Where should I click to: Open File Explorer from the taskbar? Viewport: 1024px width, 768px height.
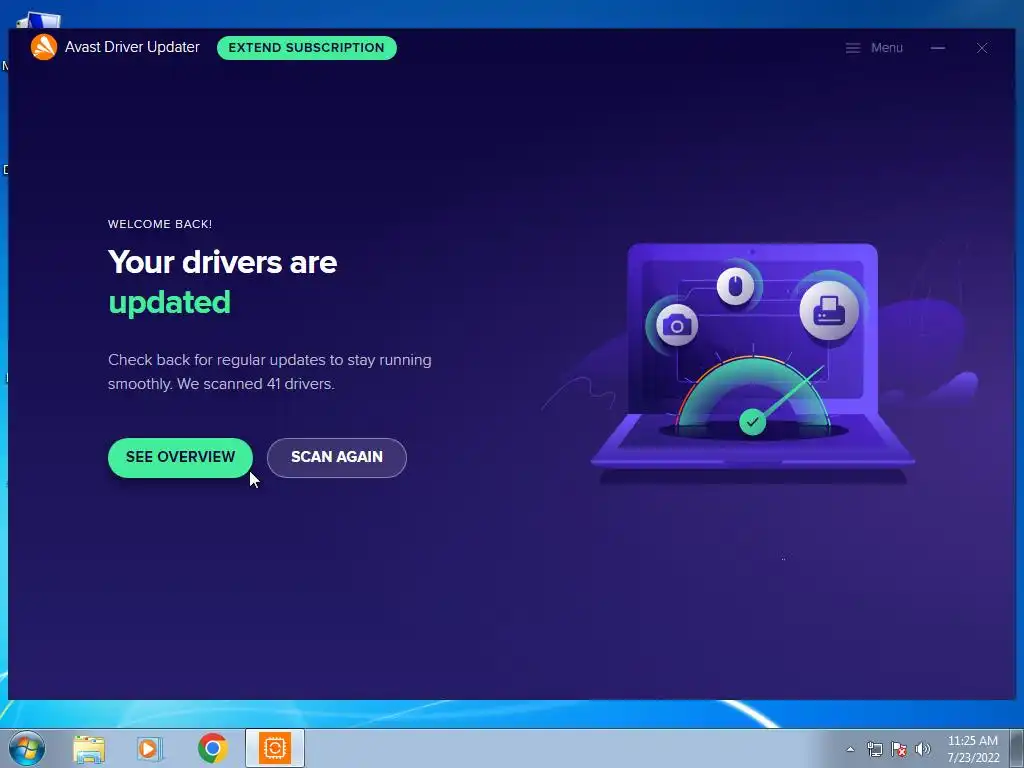pos(89,748)
